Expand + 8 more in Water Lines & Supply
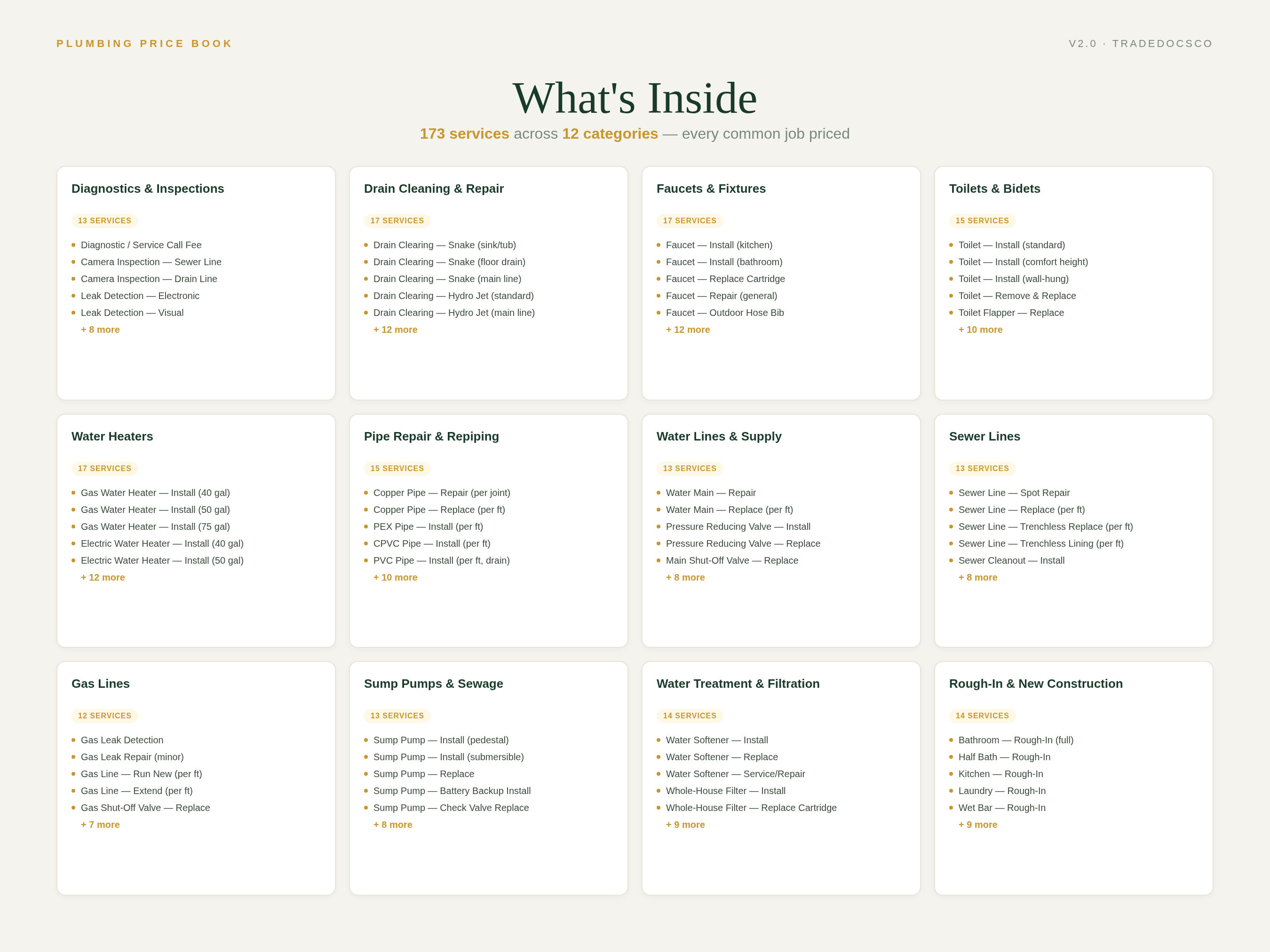This screenshot has height=952, width=1270. point(685,577)
